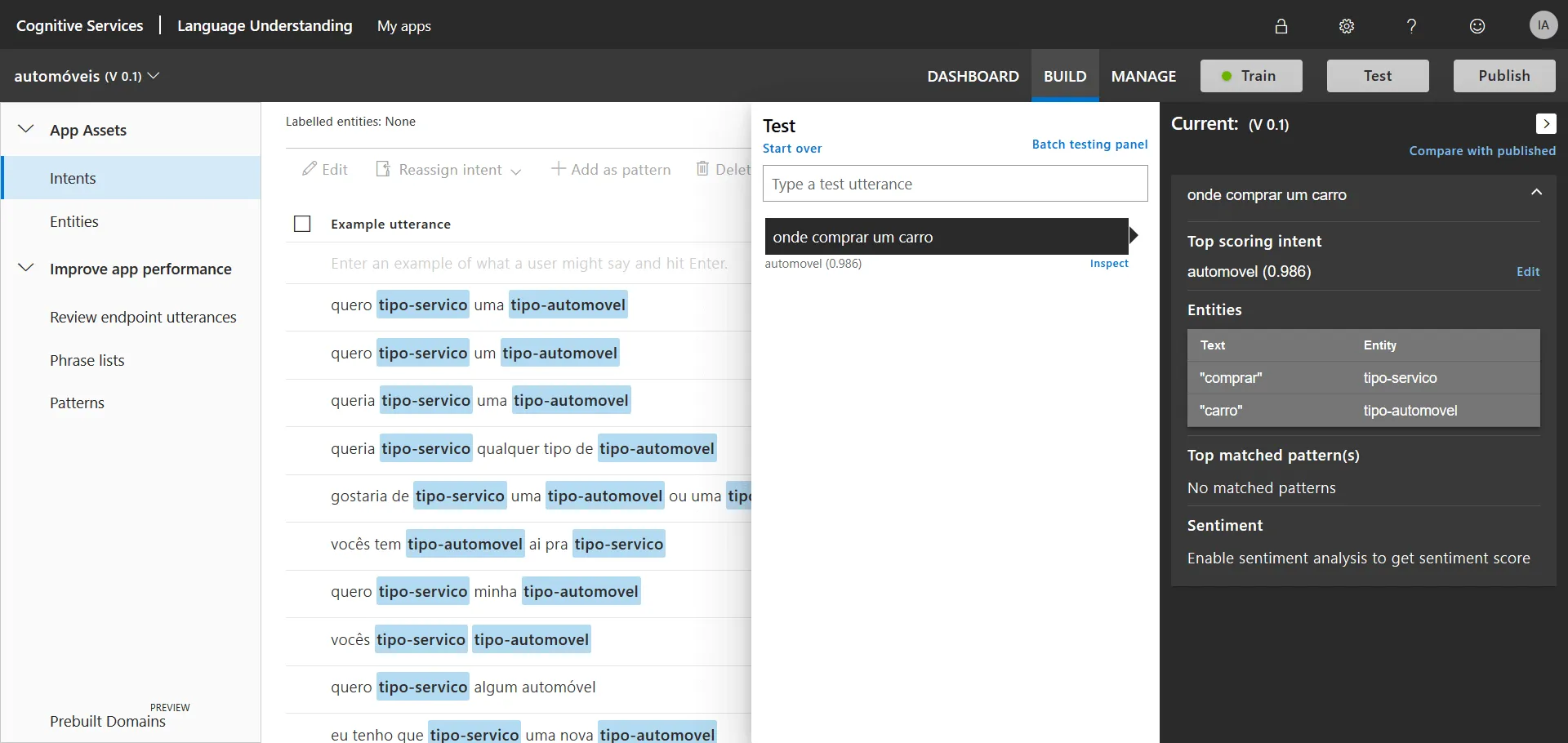
Task: Collapse the inspection panel with the arrow icon
Action: [1546, 123]
